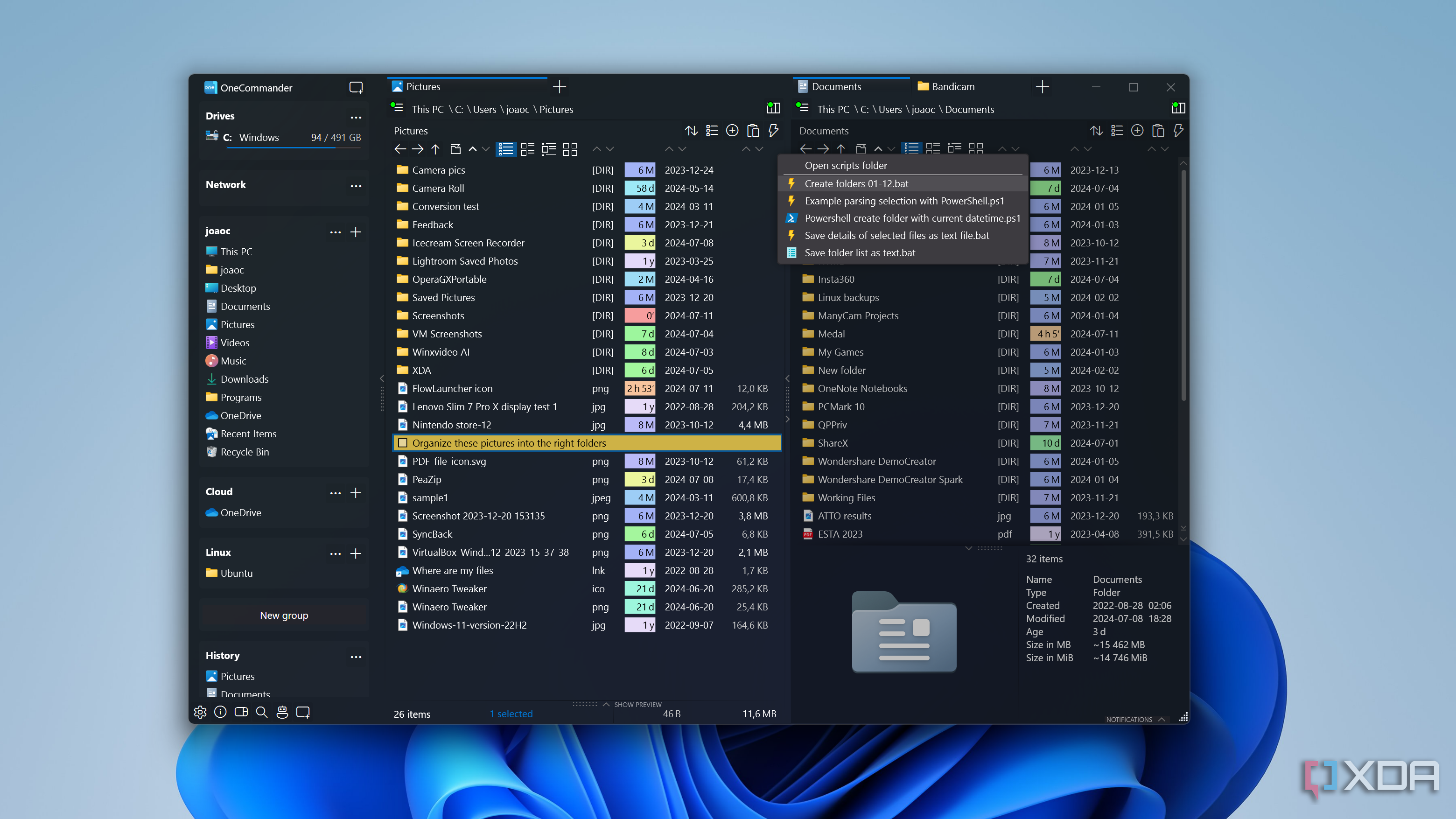
Task: Open the path menu icon beside Pictures breadcrumb
Action: click(397, 107)
